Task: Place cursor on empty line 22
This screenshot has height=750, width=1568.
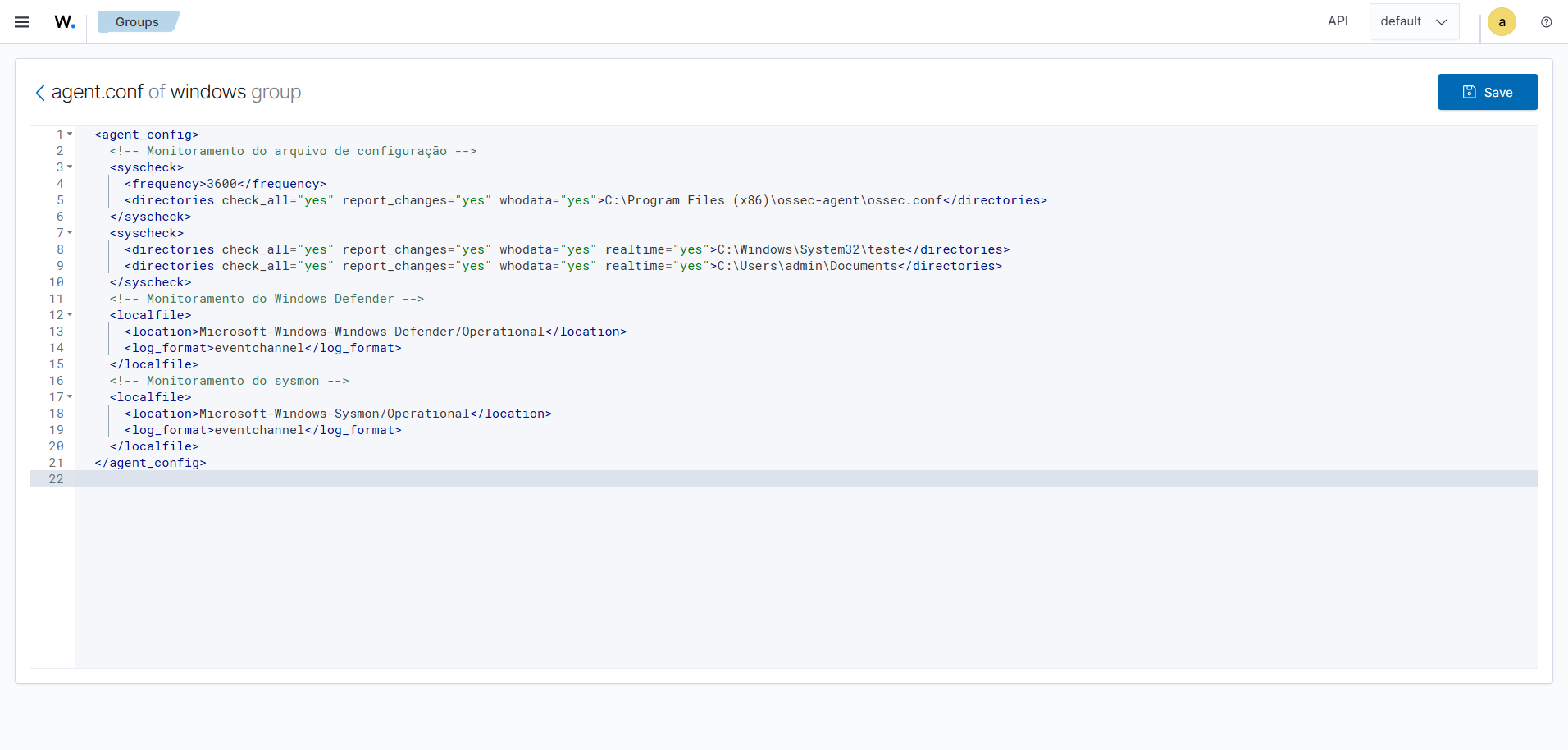Action: (x=806, y=478)
